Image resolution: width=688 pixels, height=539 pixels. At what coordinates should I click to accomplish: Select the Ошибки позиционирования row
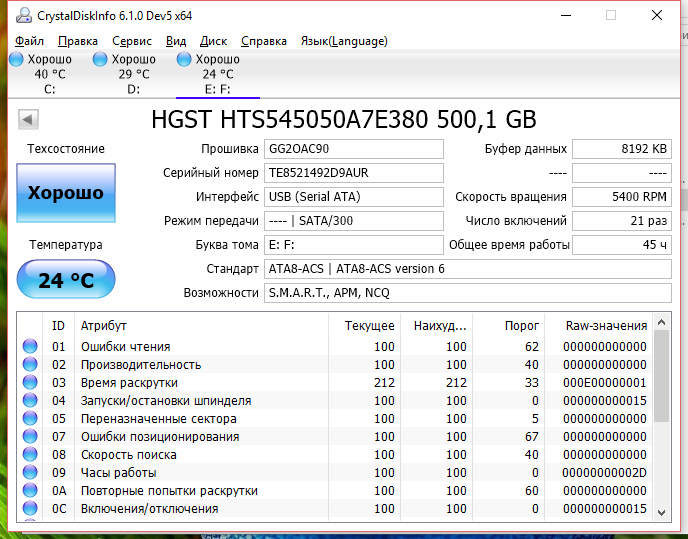335,436
